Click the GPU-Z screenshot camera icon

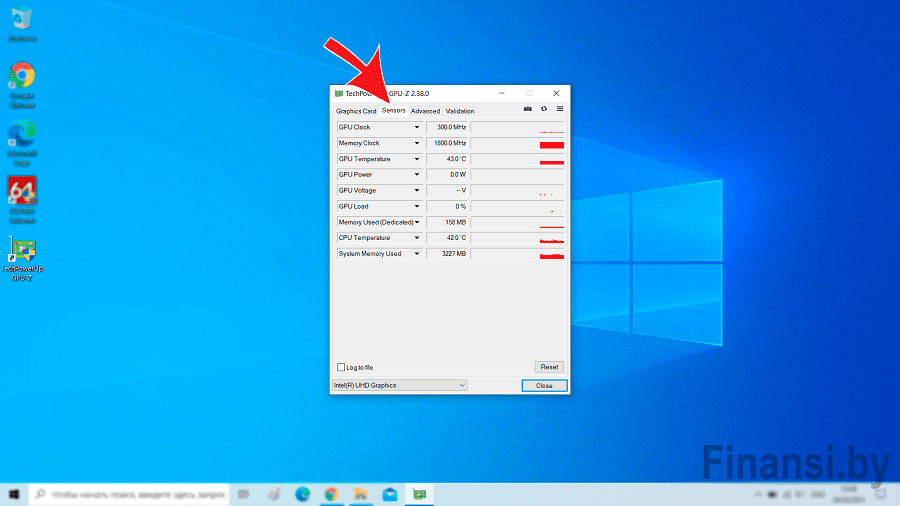coord(527,109)
